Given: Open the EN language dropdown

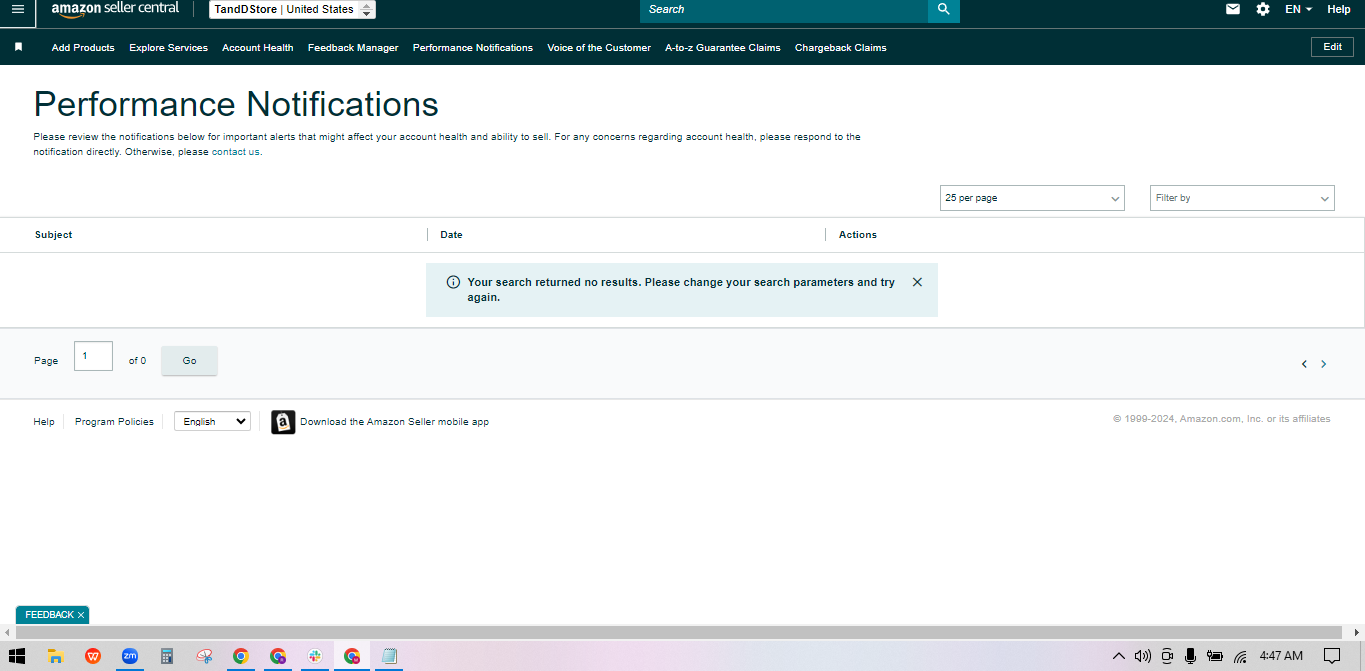Looking at the screenshot, I should click(1299, 9).
